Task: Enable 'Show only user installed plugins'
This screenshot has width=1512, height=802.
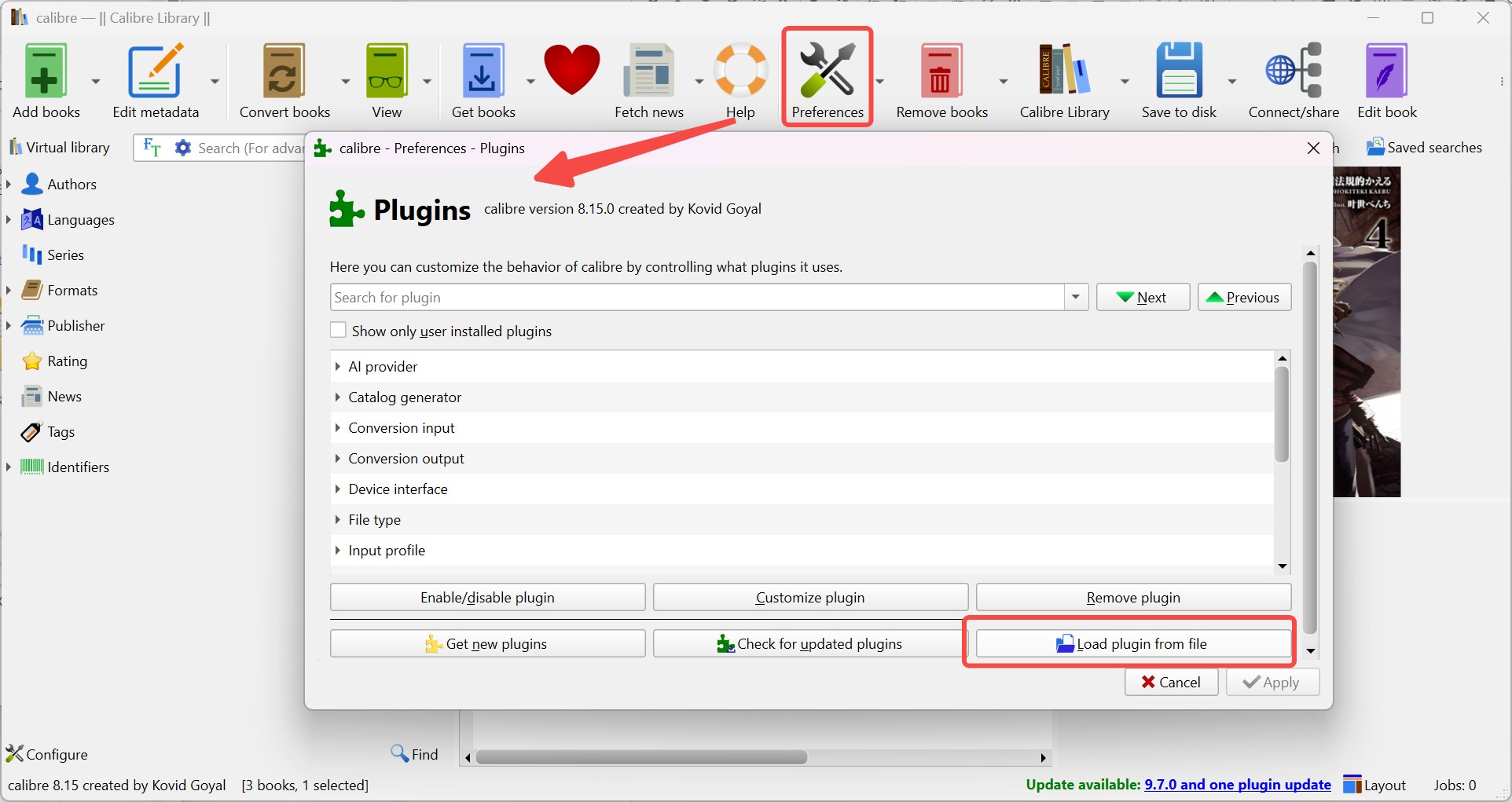Action: pyautogui.click(x=338, y=330)
